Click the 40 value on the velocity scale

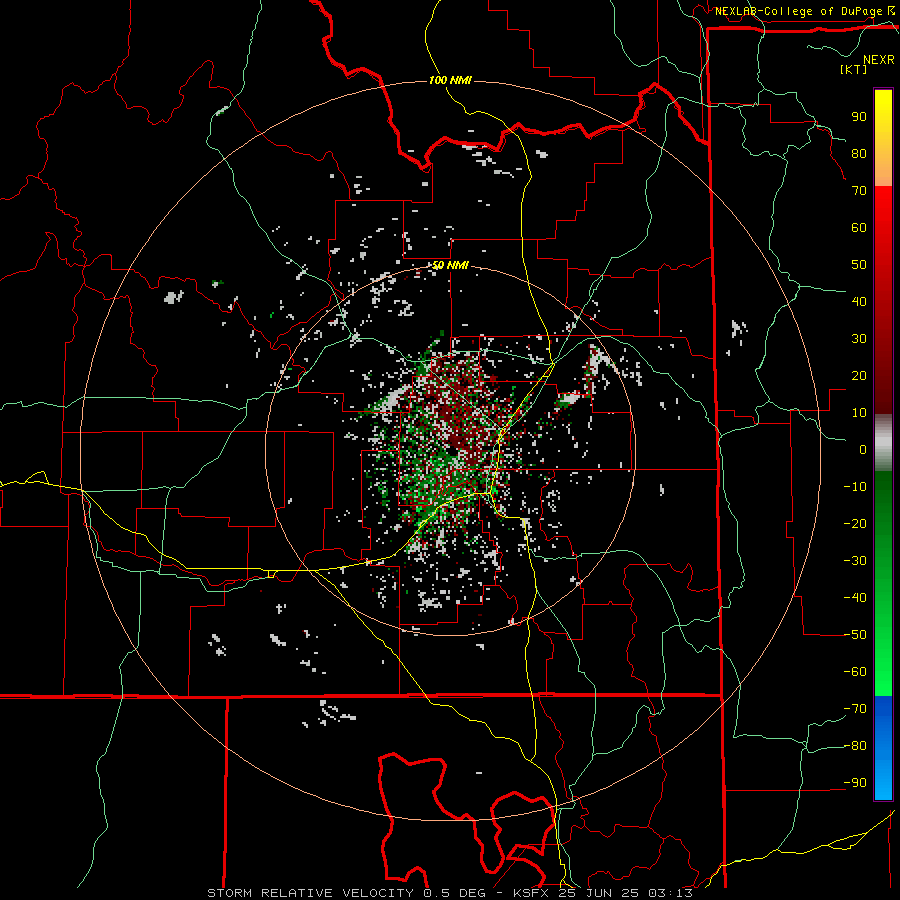point(859,301)
